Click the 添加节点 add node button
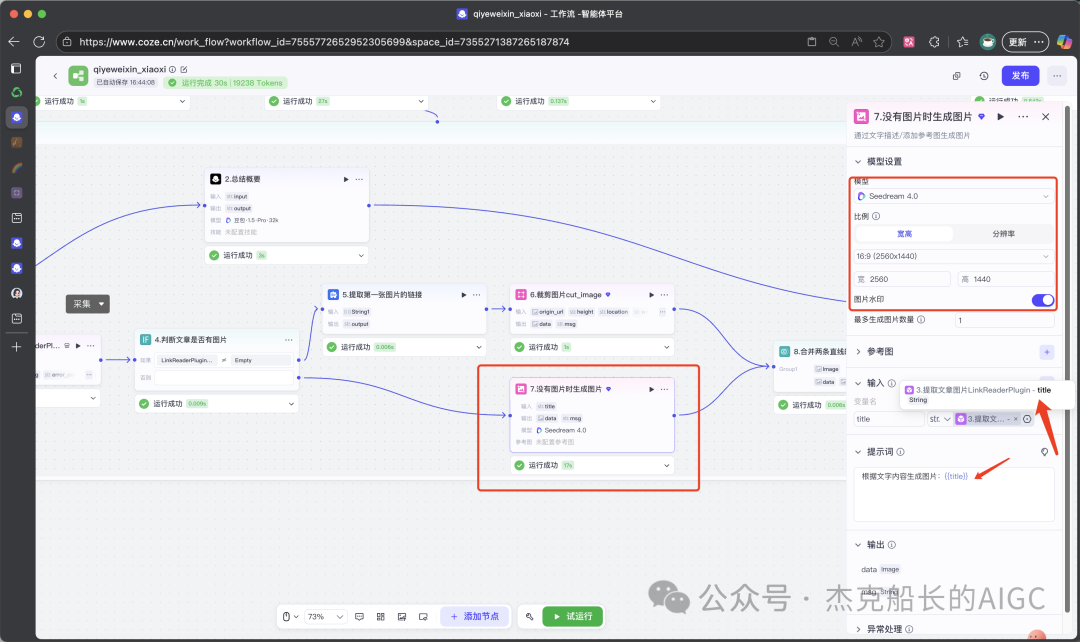The image size is (1080, 642). pyautogui.click(x=475, y=617)
